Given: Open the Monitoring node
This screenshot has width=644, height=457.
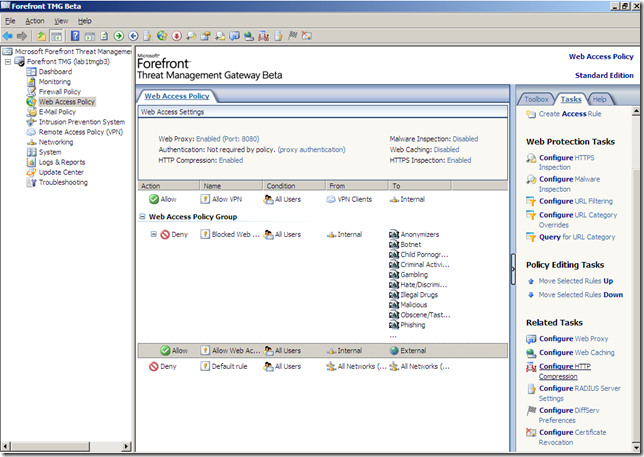Looking at the screenshot, I should [x=55, y=82].
